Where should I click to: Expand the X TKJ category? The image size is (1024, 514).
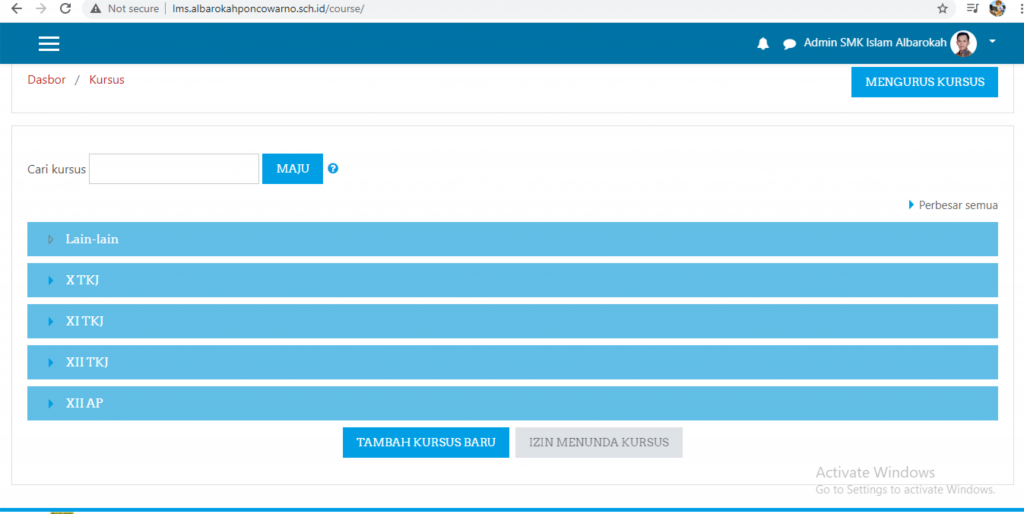[82, 281]
